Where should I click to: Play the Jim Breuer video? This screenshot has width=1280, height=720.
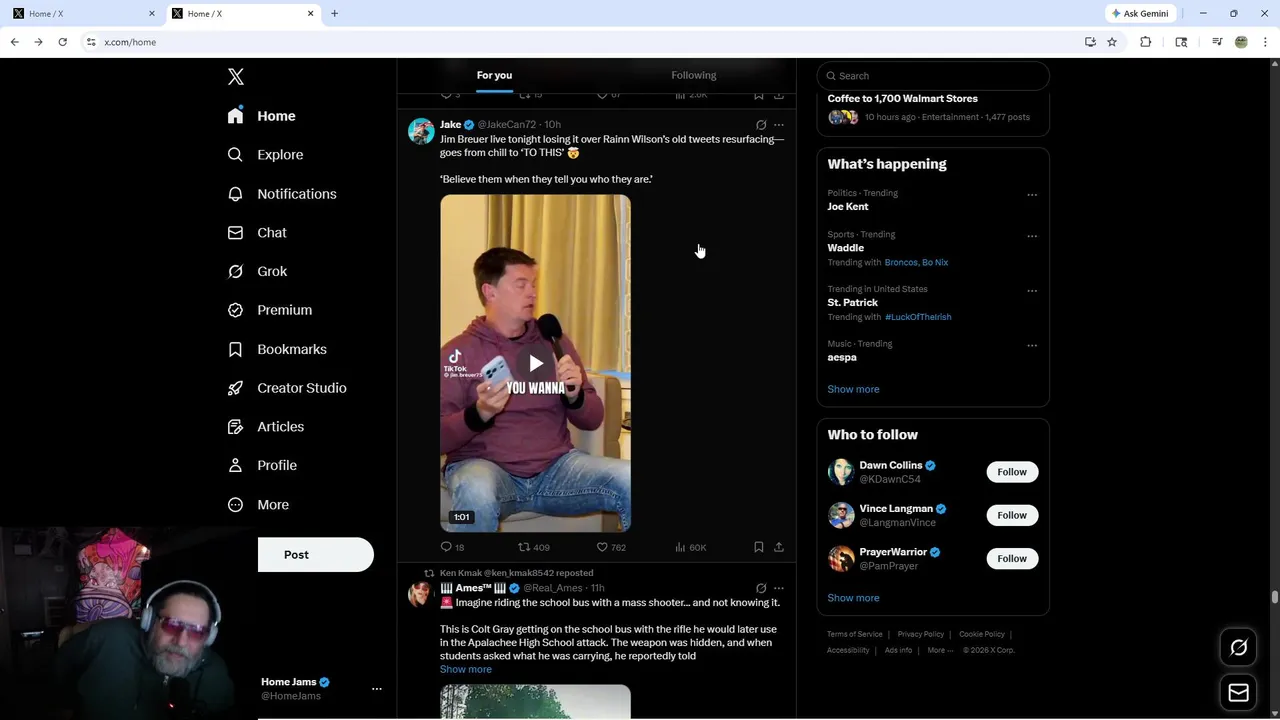click(x=536, y=363)
